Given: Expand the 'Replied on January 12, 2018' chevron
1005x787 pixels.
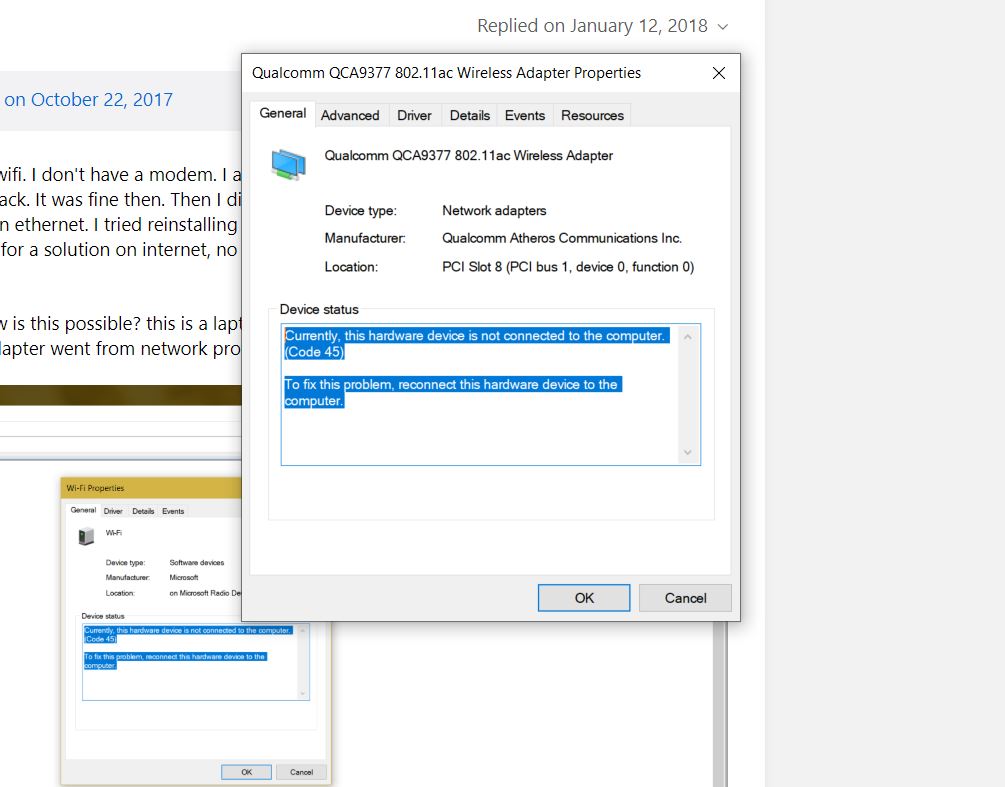Looking at the screenshot, I should click(723, 27).
